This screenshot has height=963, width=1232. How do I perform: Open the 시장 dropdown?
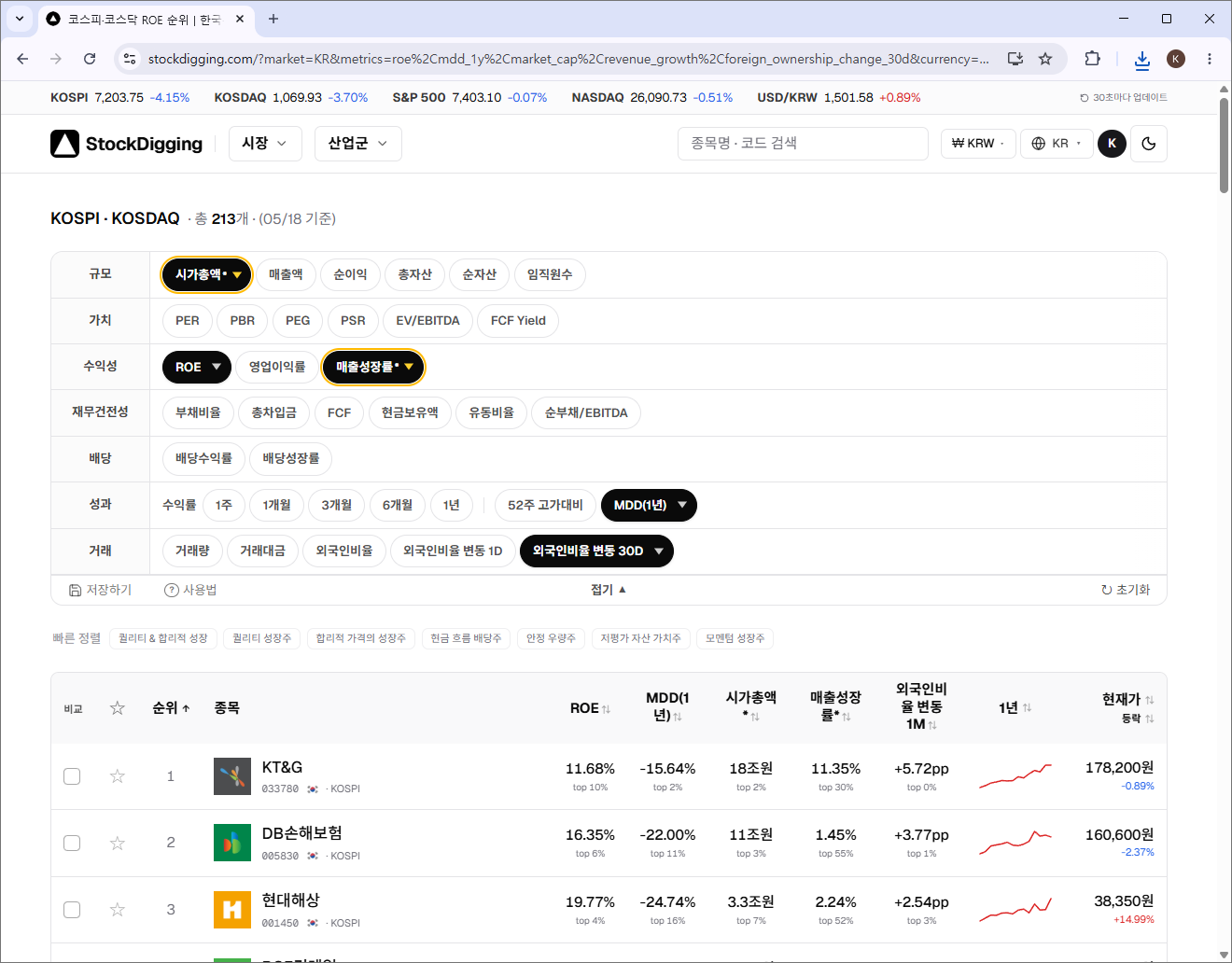[x=265, y=144]
